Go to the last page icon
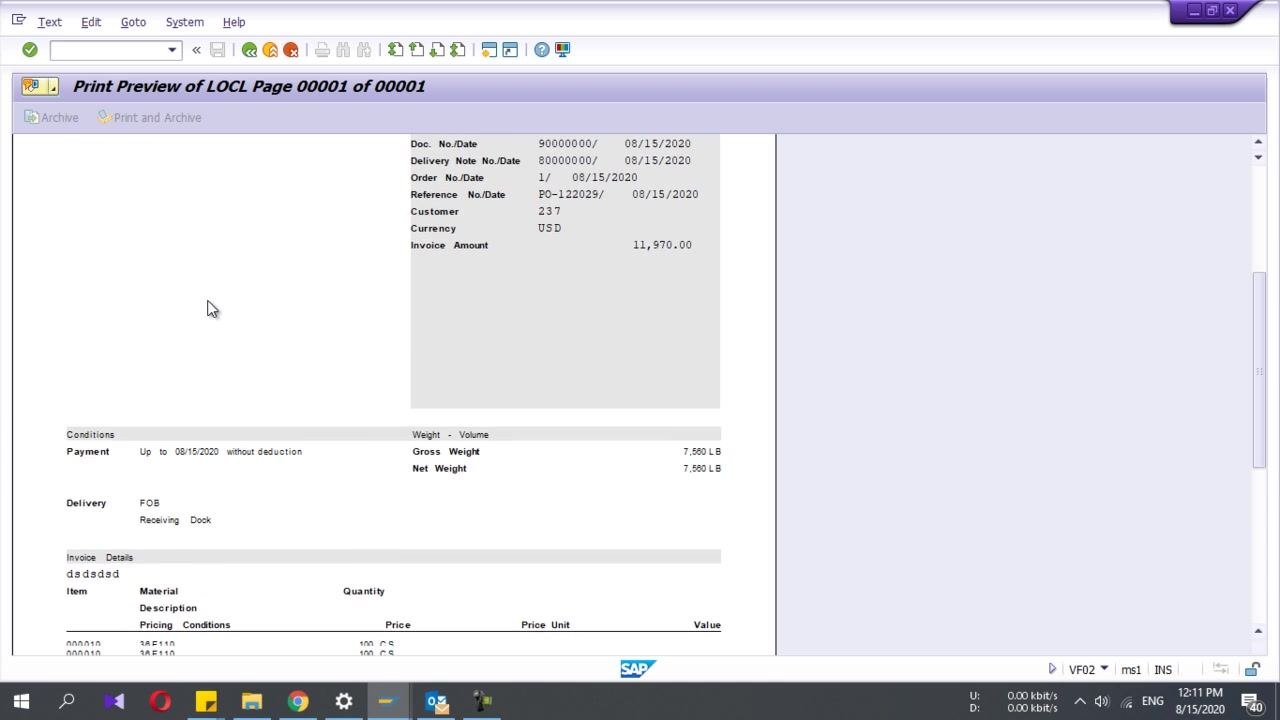The width and height of the screenshot is (1280, 720). [x=458, y=50]
